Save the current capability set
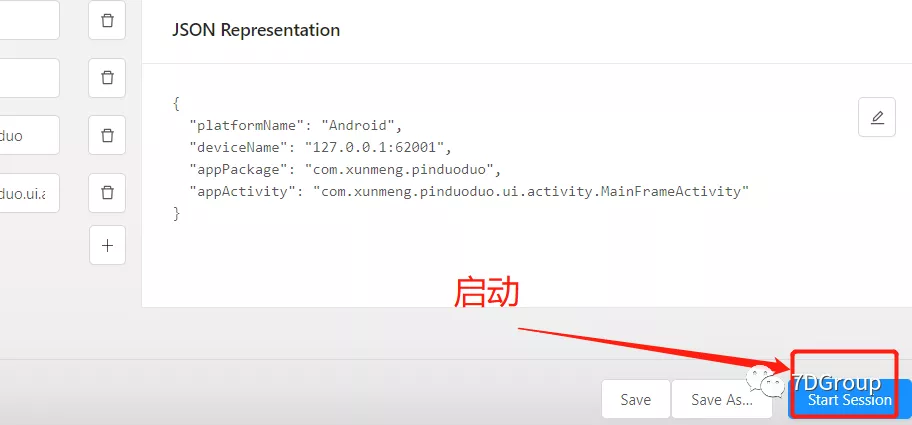Viewport: 912px width, 425px height. (x=635, y=399)
